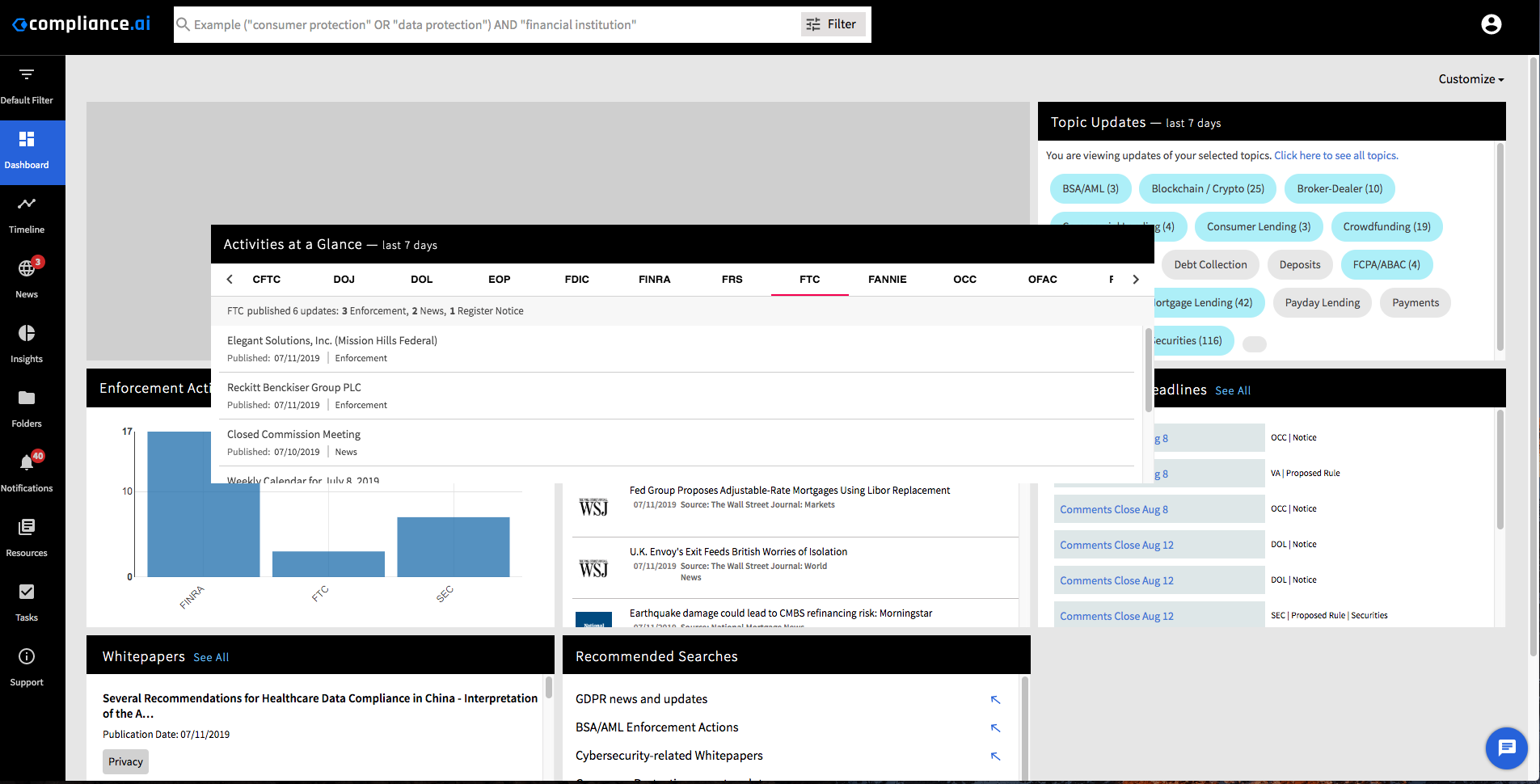The height and width of the screenshot is (784, 1540).
Task: Select the DOL agency tab
Action: click(422, 279)
